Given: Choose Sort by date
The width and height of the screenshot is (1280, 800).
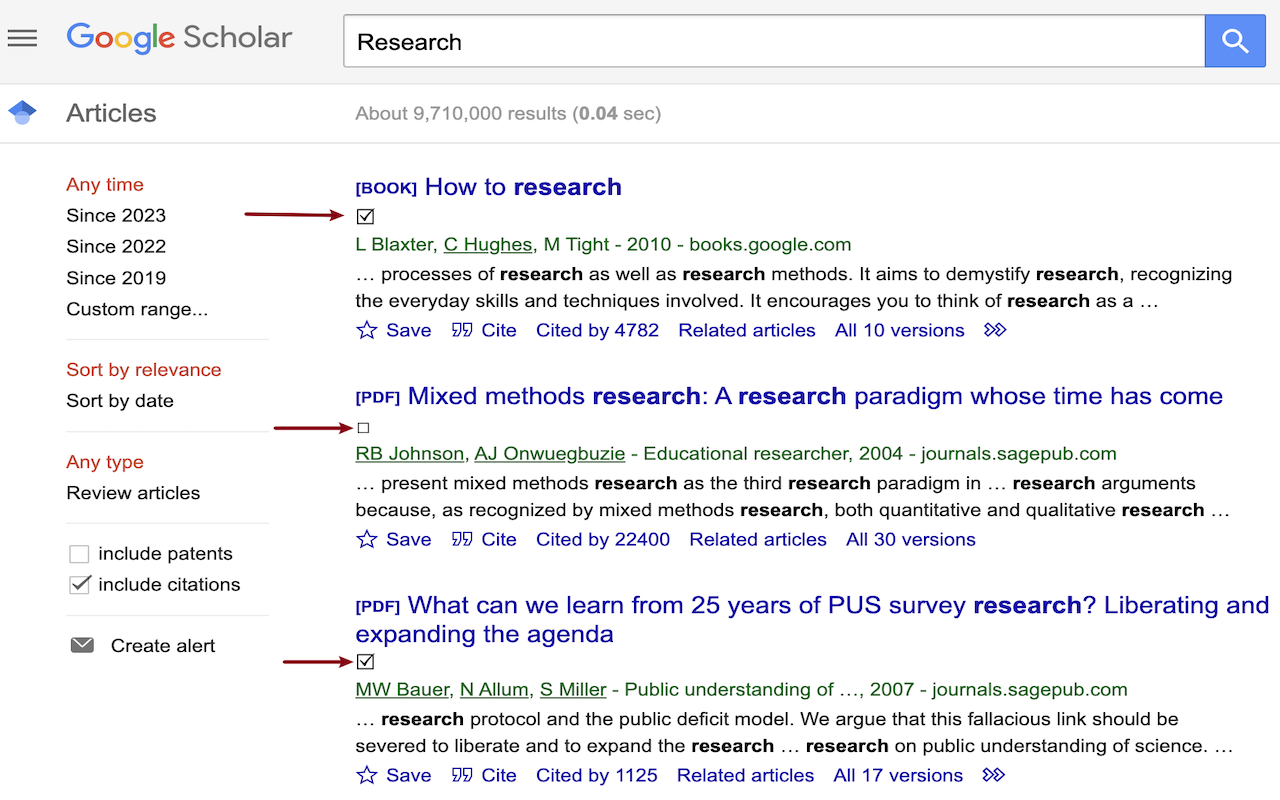Looking at the screenshot, I should 120,400.
